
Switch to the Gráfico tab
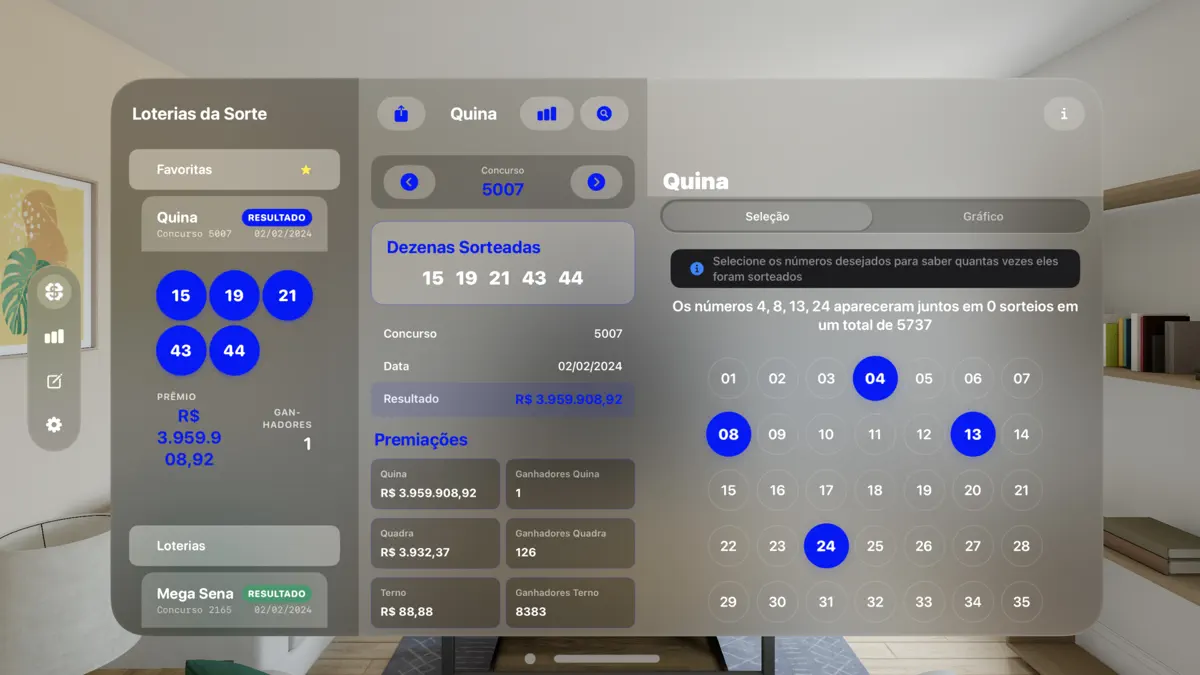click(x=983, y=216)
